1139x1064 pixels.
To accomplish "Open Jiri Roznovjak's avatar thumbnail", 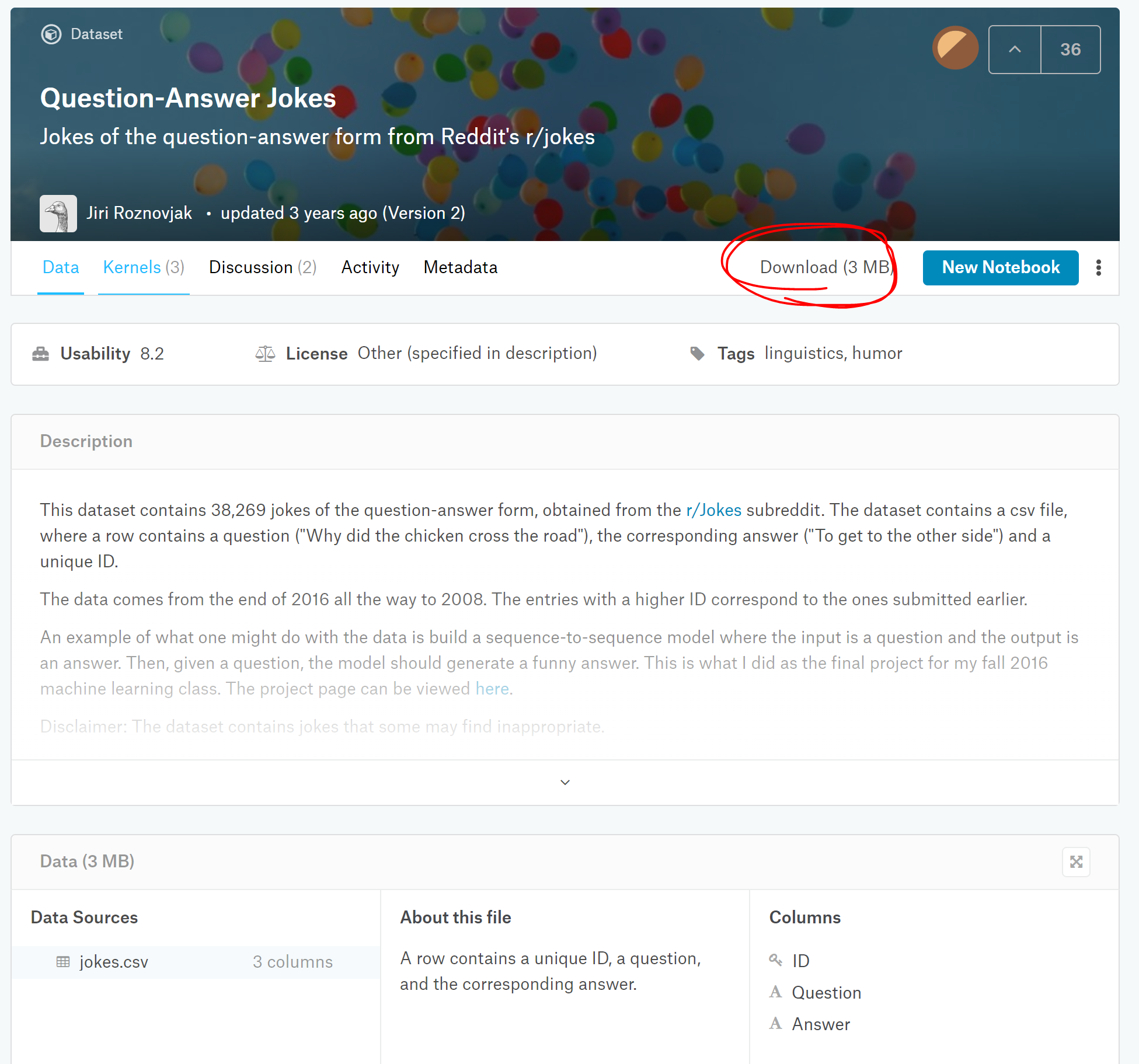I will tap(58, 214).
